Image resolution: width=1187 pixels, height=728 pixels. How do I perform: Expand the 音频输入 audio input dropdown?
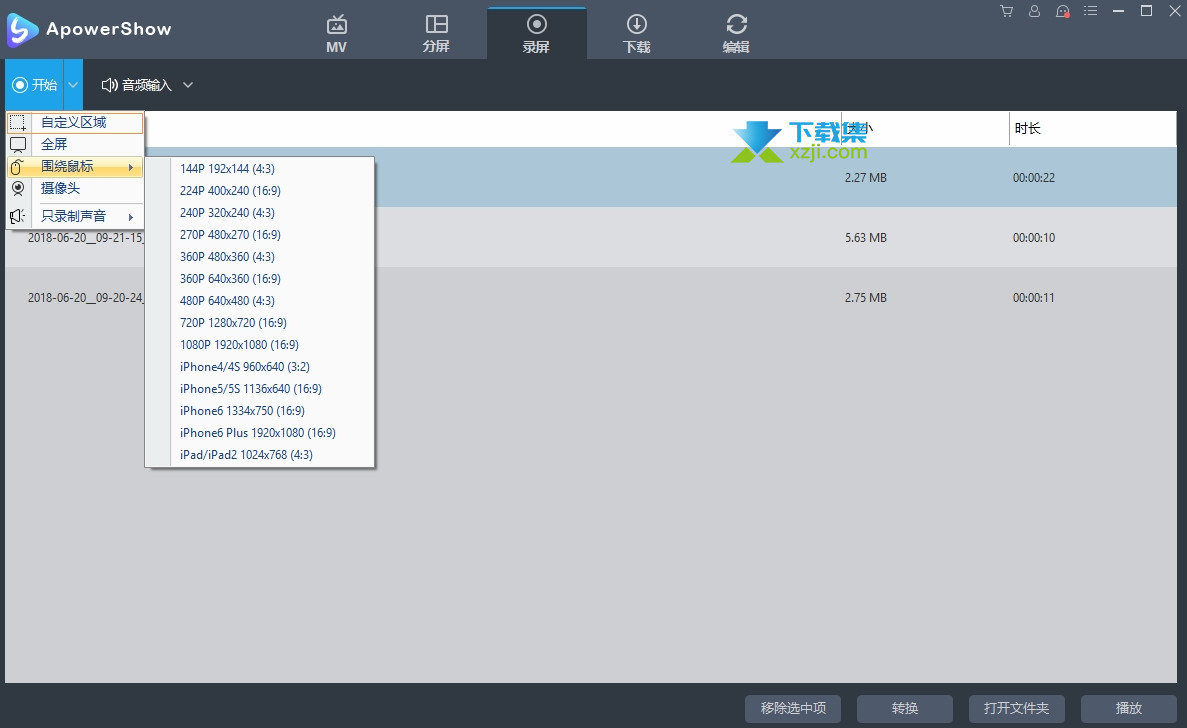click(x=147, y=85)
